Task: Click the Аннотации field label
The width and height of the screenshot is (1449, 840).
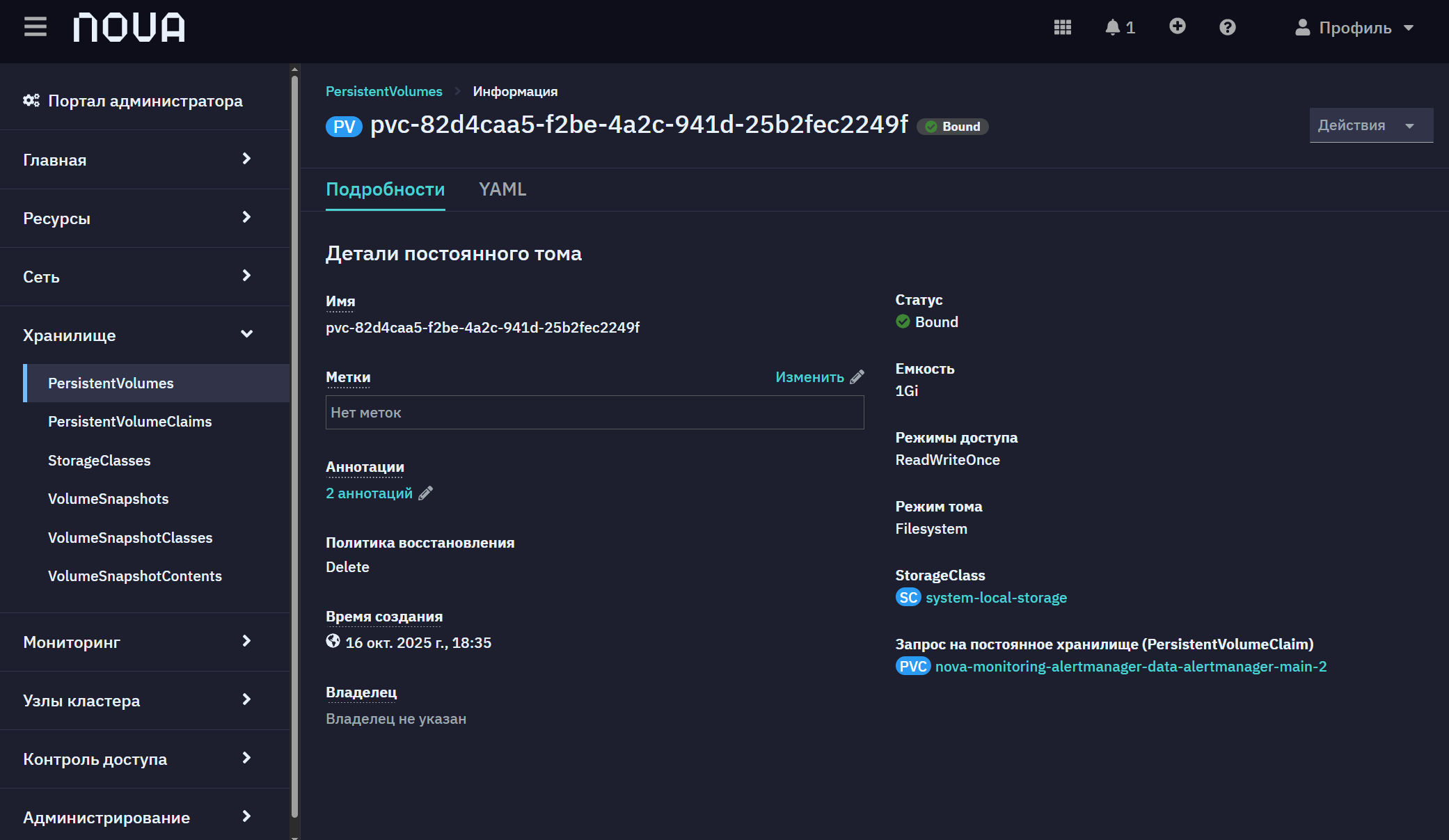Action: (x=365, y=466)
